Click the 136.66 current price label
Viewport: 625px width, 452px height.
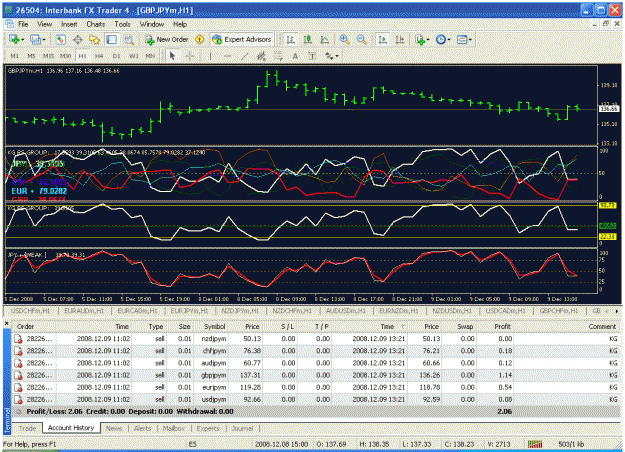(609, 109)
